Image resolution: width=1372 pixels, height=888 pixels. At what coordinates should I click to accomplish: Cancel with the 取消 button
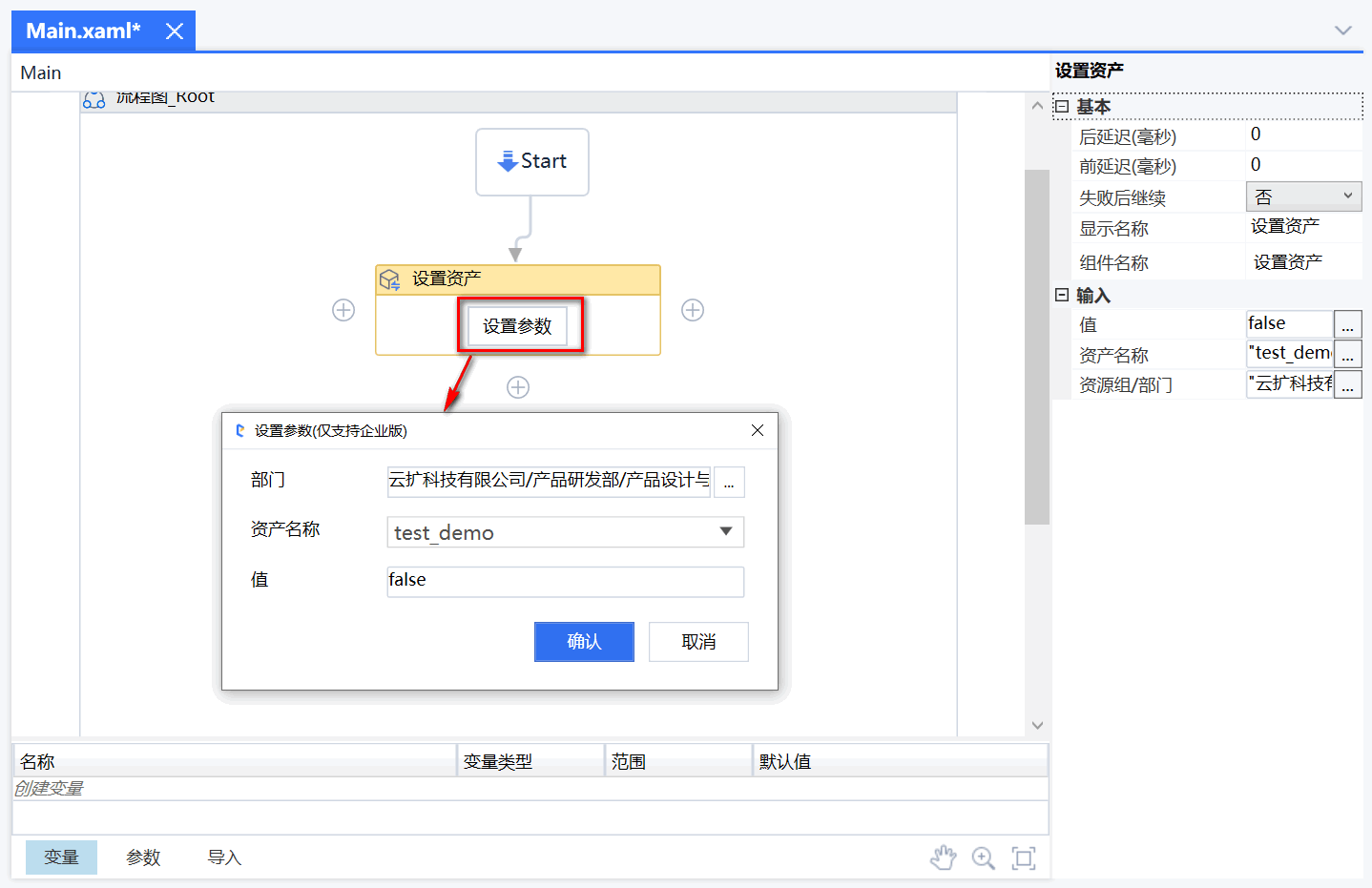pos(698,642)
